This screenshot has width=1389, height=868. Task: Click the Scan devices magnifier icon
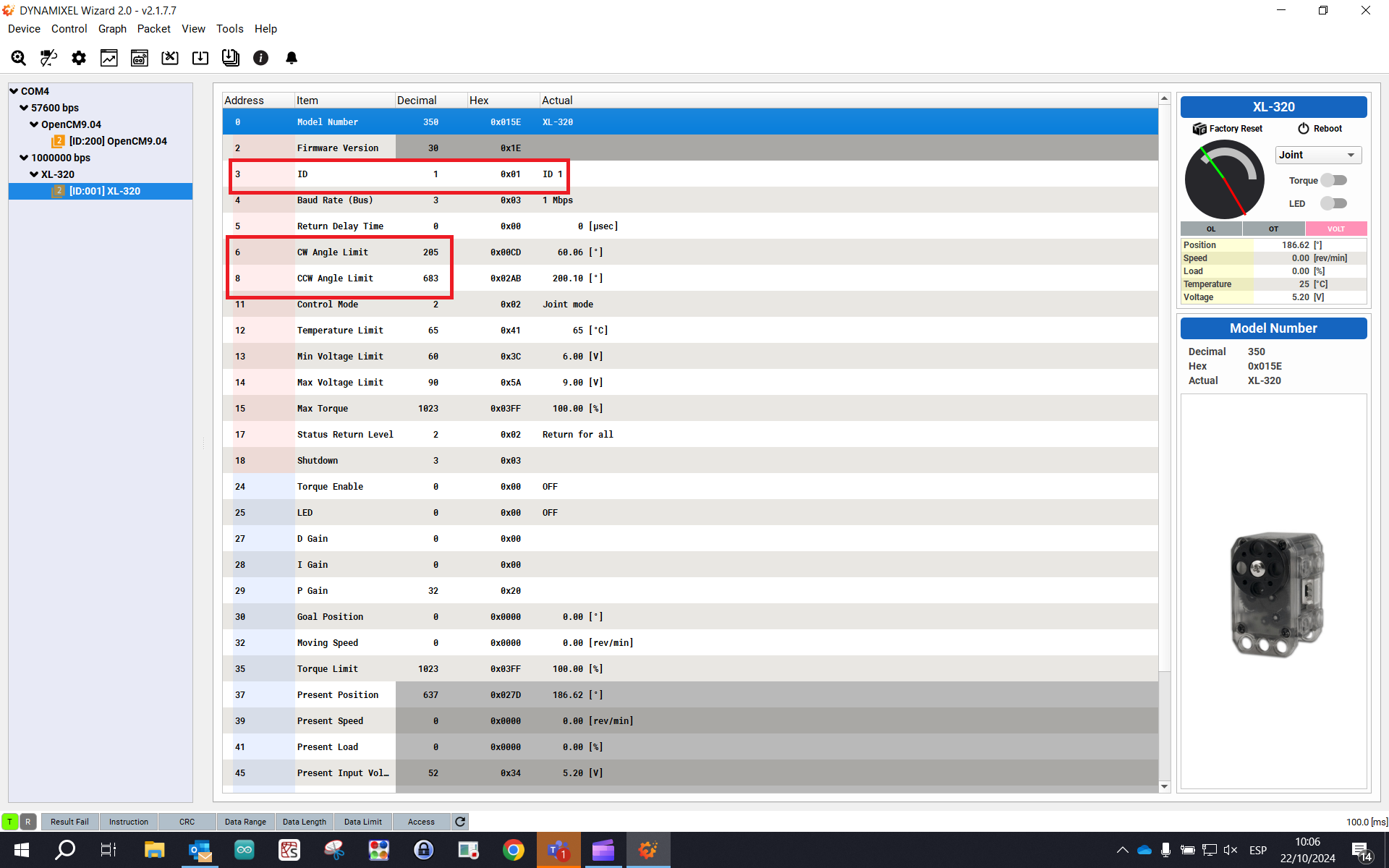tap(19, 58)
